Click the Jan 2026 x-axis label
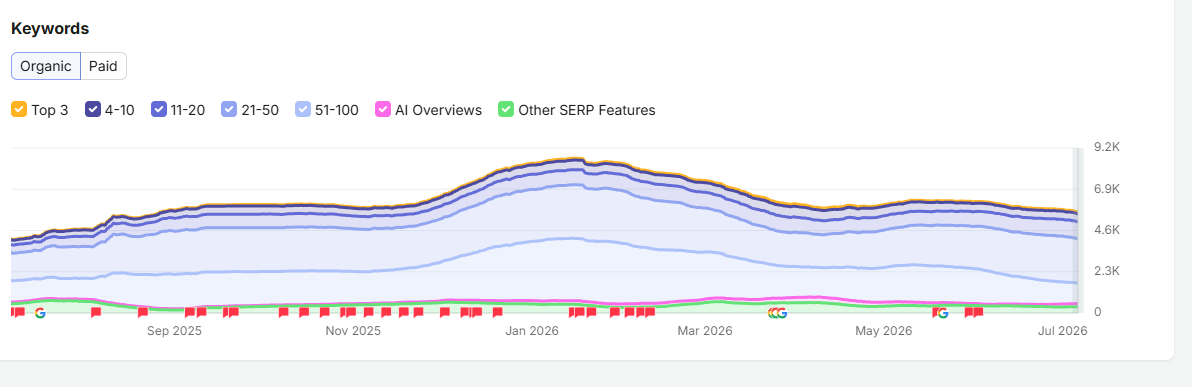This screenshot has width=1192, height=387. [x=531, y=331]
